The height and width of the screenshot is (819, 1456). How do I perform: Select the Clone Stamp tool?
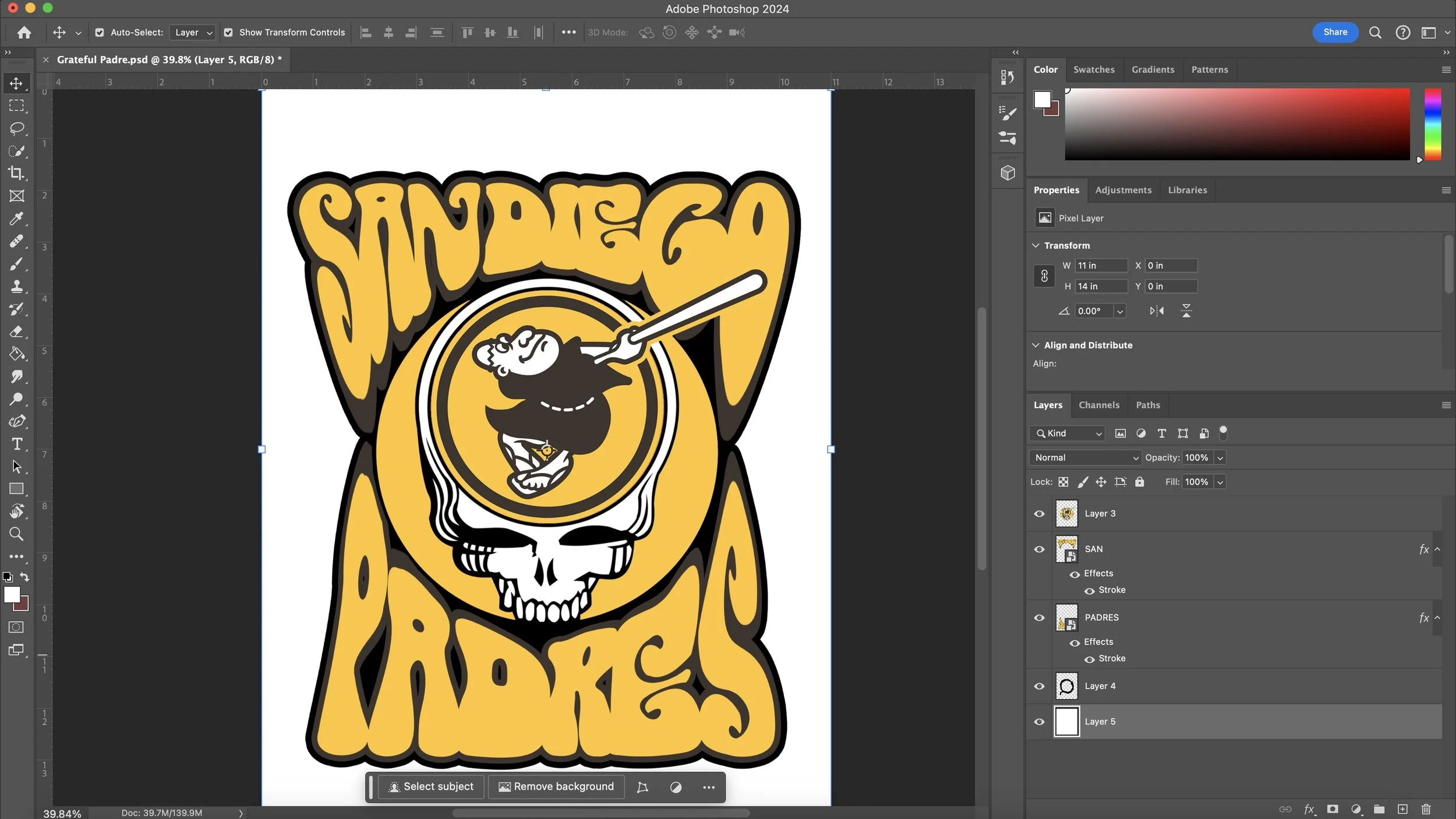coord(16,287)
